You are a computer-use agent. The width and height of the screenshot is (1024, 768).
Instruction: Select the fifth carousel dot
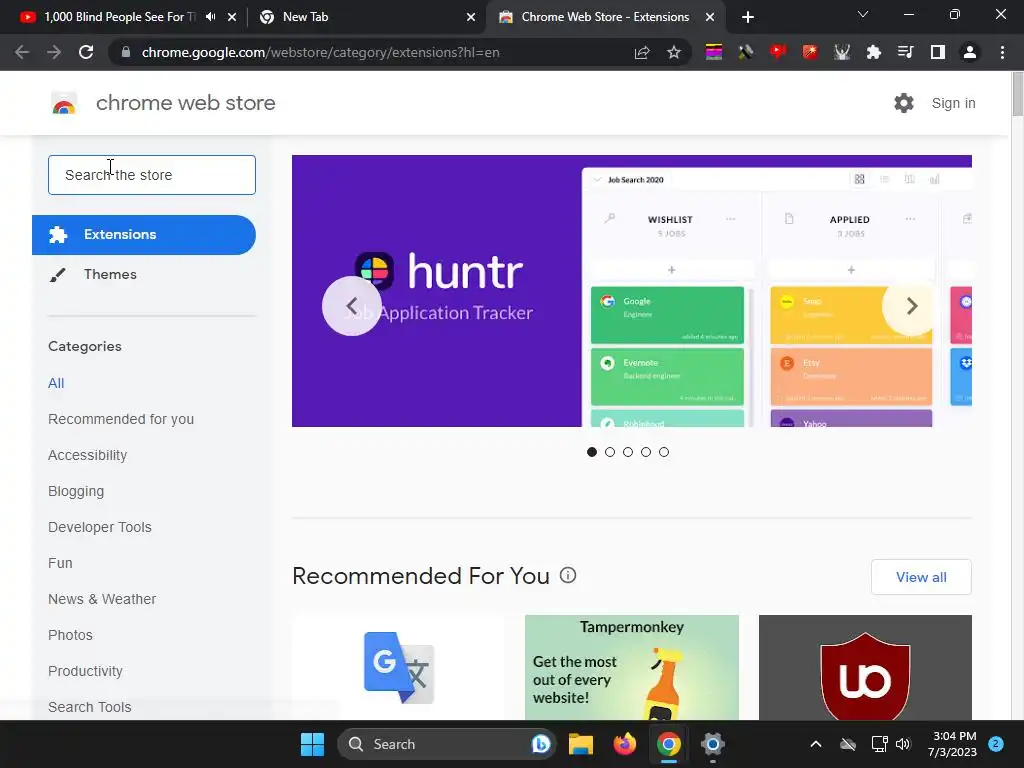[664, 452]
